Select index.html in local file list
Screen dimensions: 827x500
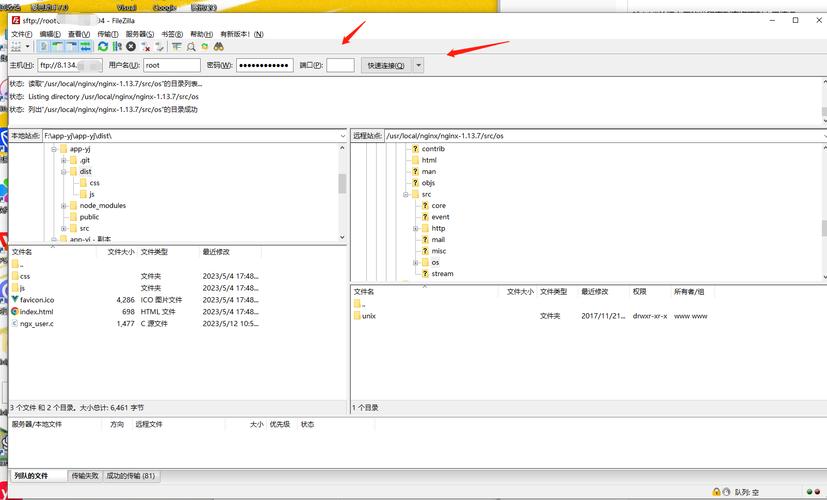[36, 312]
